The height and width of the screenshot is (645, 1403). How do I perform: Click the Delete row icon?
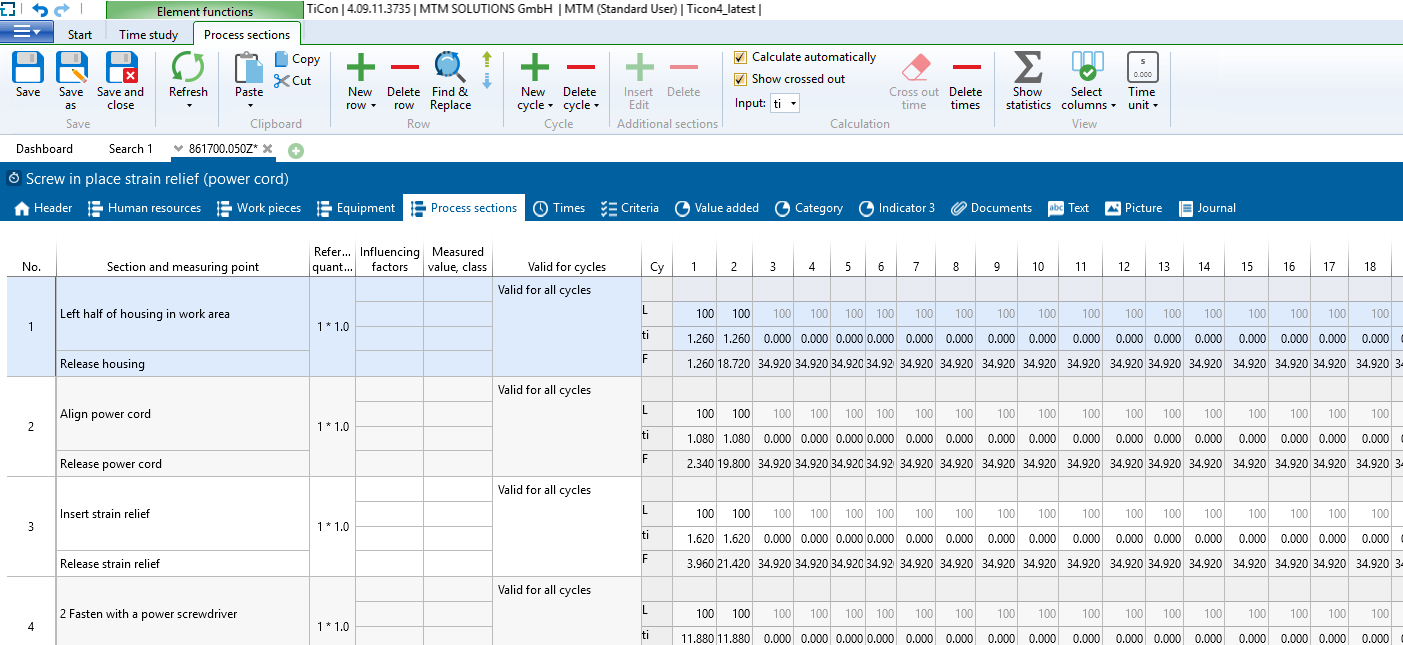[x=404, y=68]
